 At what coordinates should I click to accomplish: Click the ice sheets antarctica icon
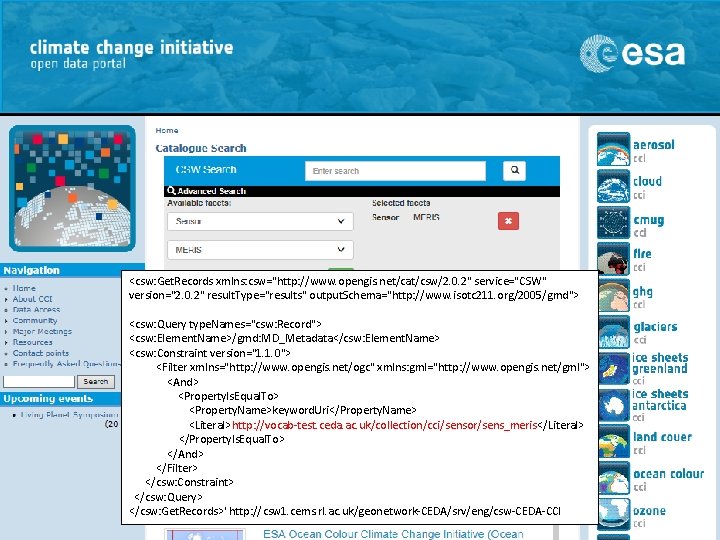pyautogui.click(x=613, y=405)
